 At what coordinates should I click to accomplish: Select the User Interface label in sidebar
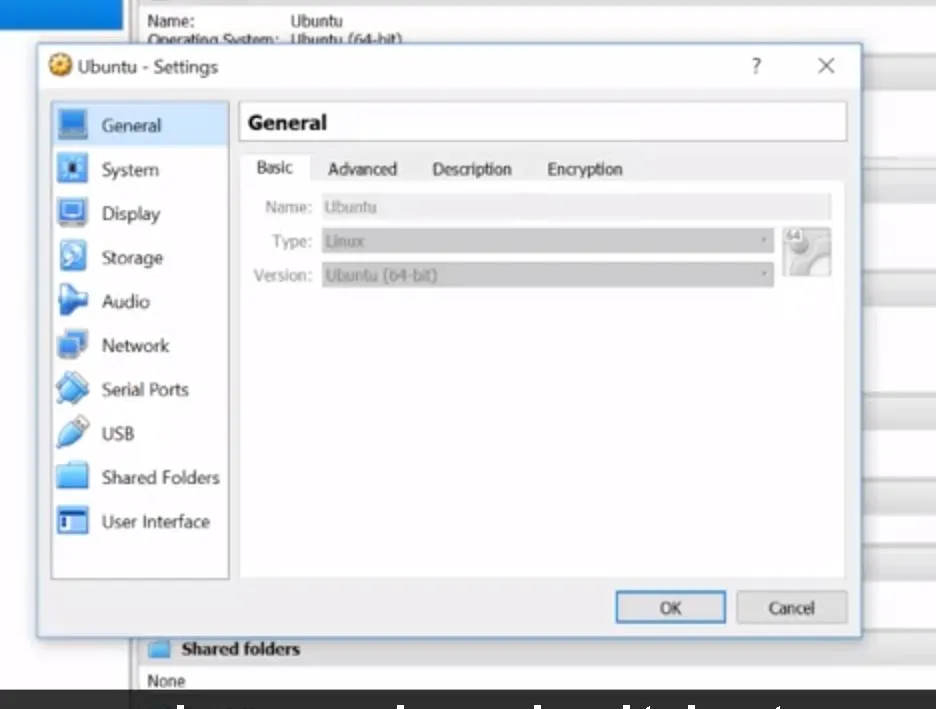(156, 522)
